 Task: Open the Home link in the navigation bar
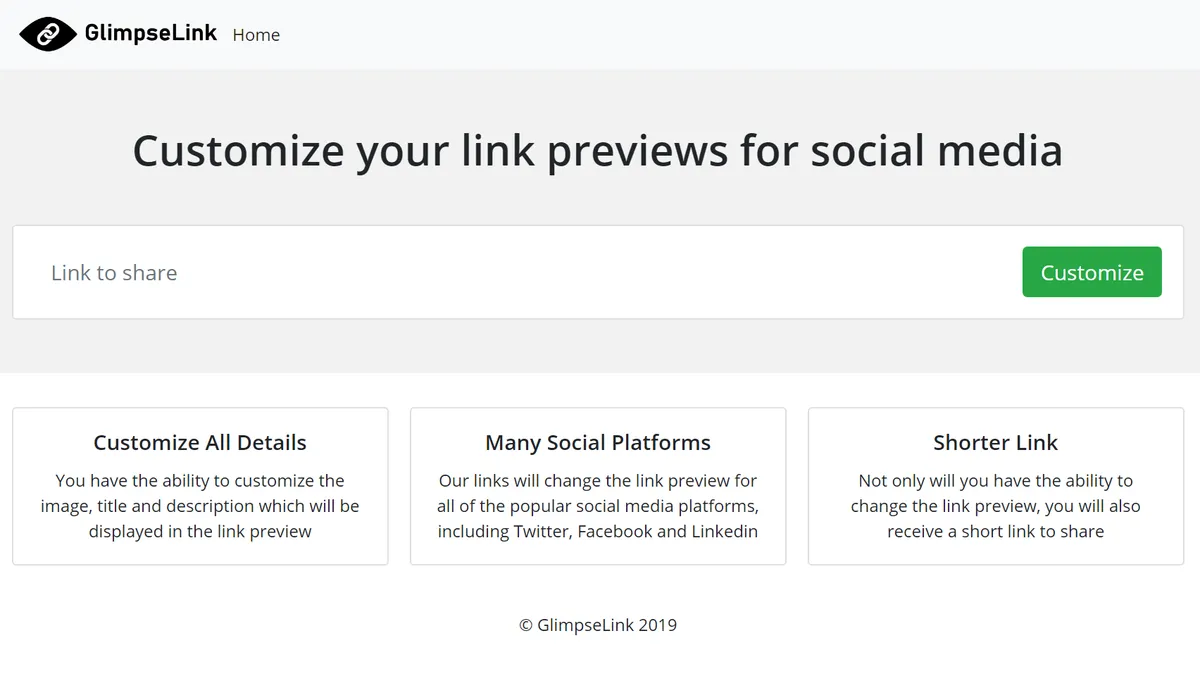[256, 35]
